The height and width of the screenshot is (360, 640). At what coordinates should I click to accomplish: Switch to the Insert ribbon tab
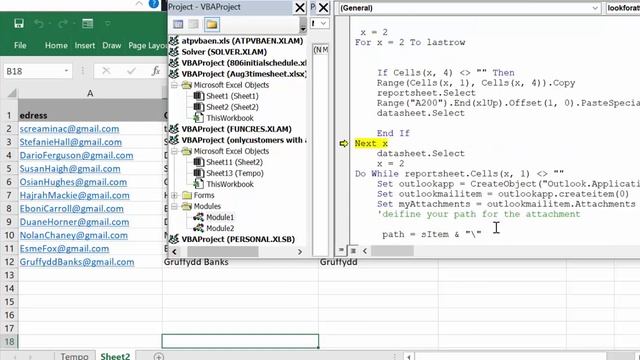[84, 45]
